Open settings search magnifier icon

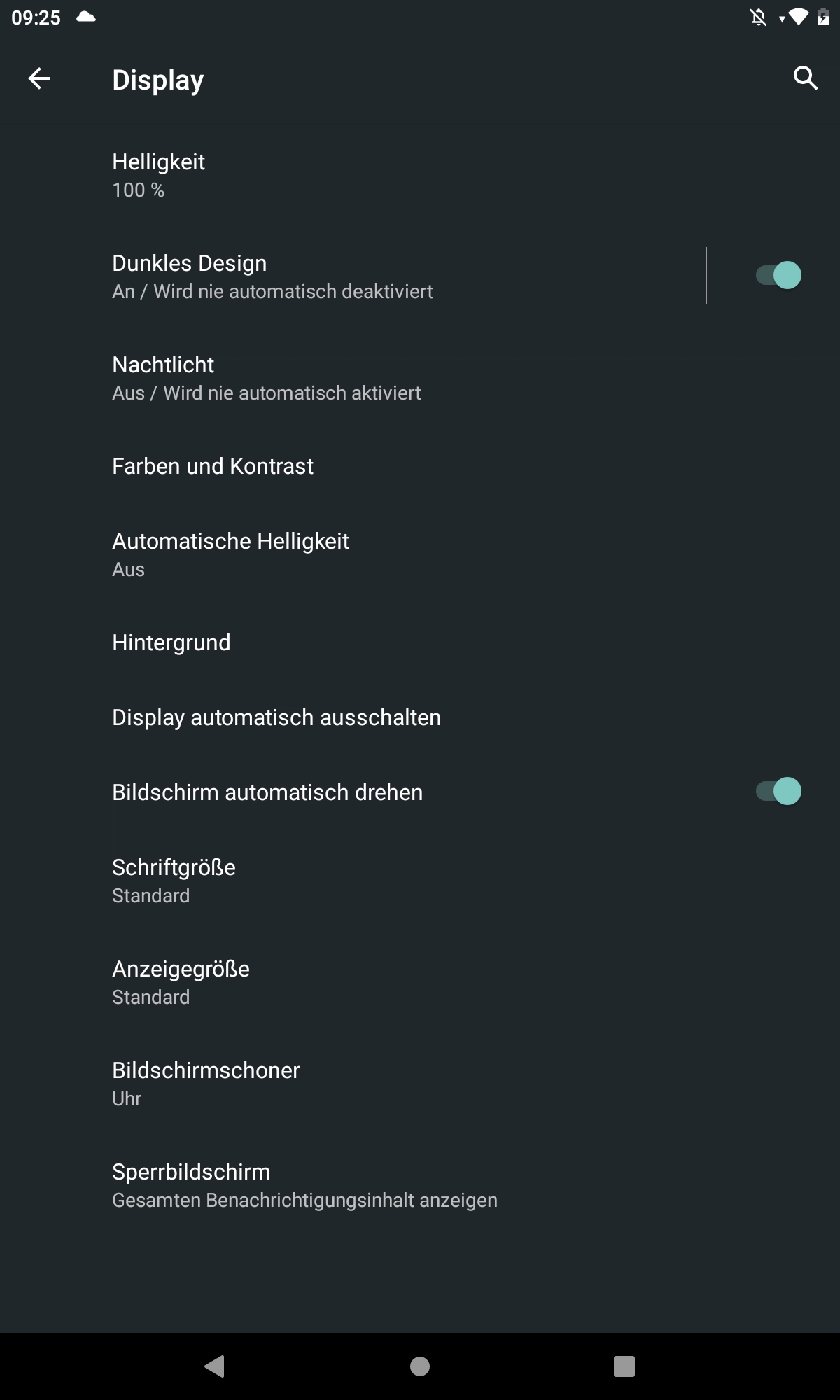click(806, 78)
